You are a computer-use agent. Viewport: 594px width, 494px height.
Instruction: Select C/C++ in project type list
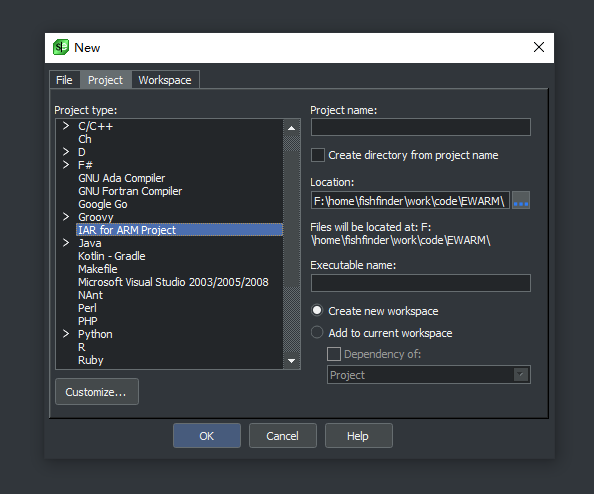click(95, 126)
